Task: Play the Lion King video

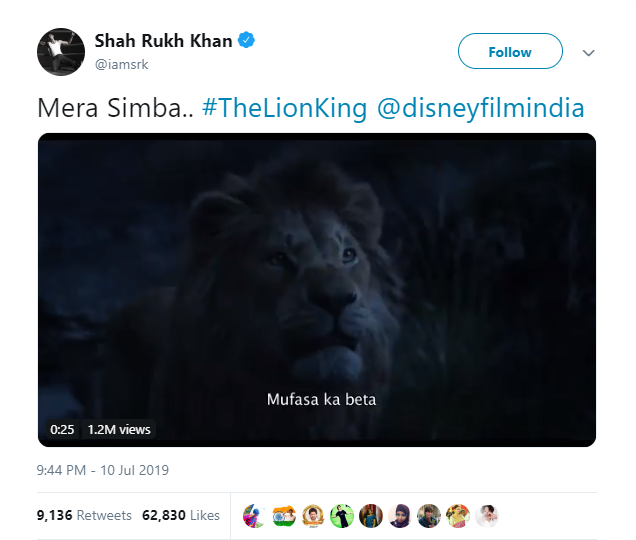Action: pos(317,290)
